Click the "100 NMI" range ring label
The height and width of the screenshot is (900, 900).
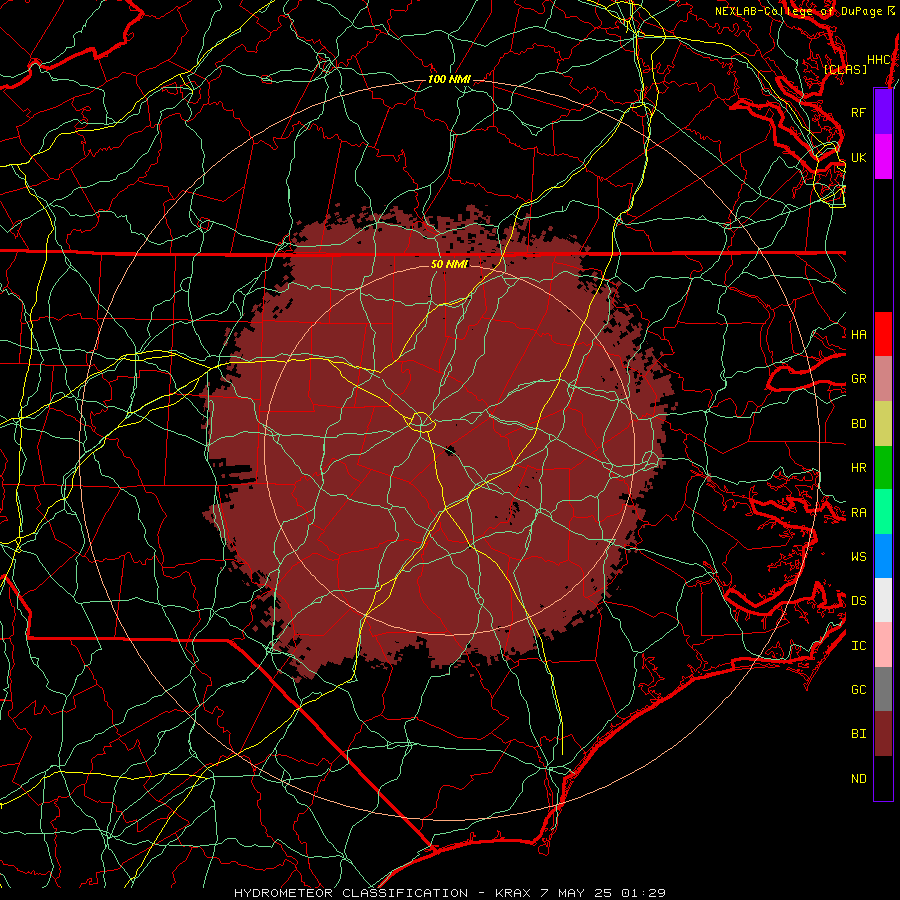coord(449,79)
